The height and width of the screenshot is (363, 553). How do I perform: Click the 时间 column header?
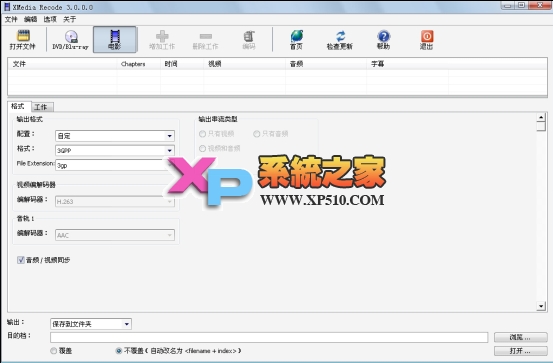coord(182,64)
